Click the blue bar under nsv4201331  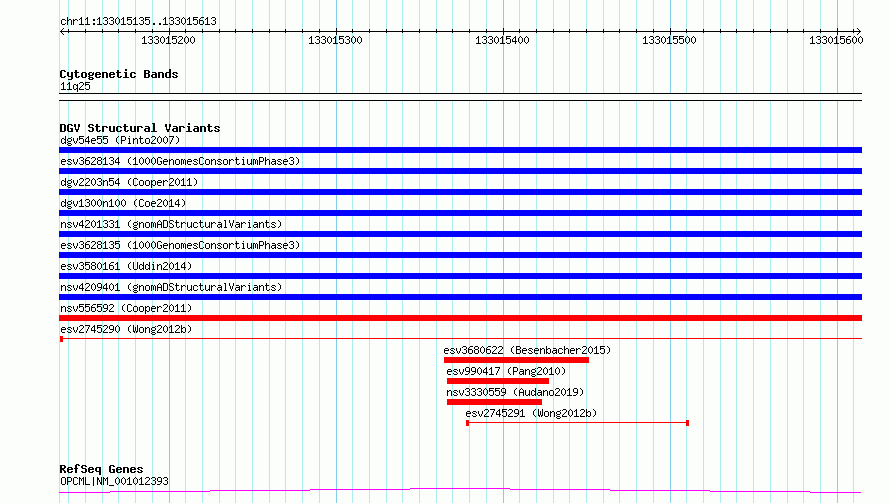coord(460,234)
